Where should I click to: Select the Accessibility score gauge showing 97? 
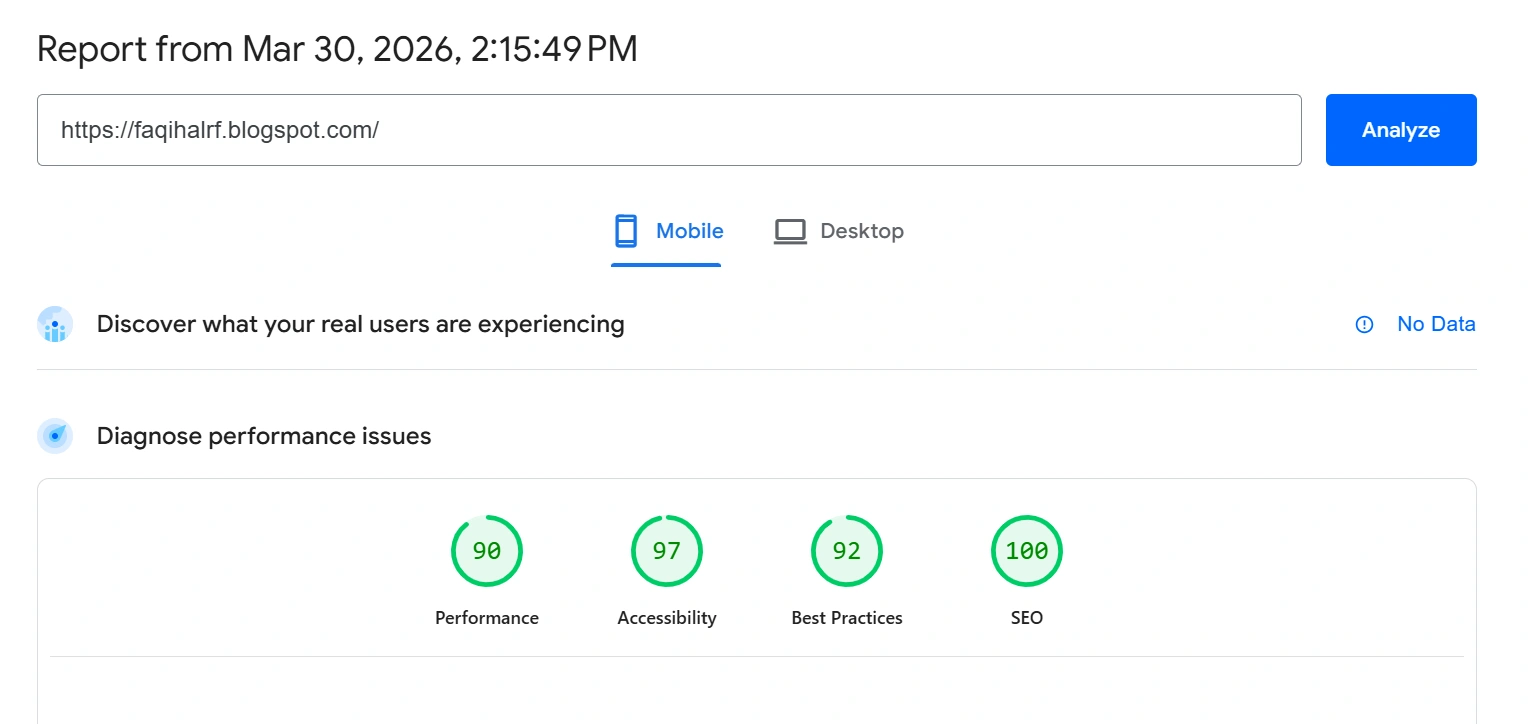tap(667, 551)
